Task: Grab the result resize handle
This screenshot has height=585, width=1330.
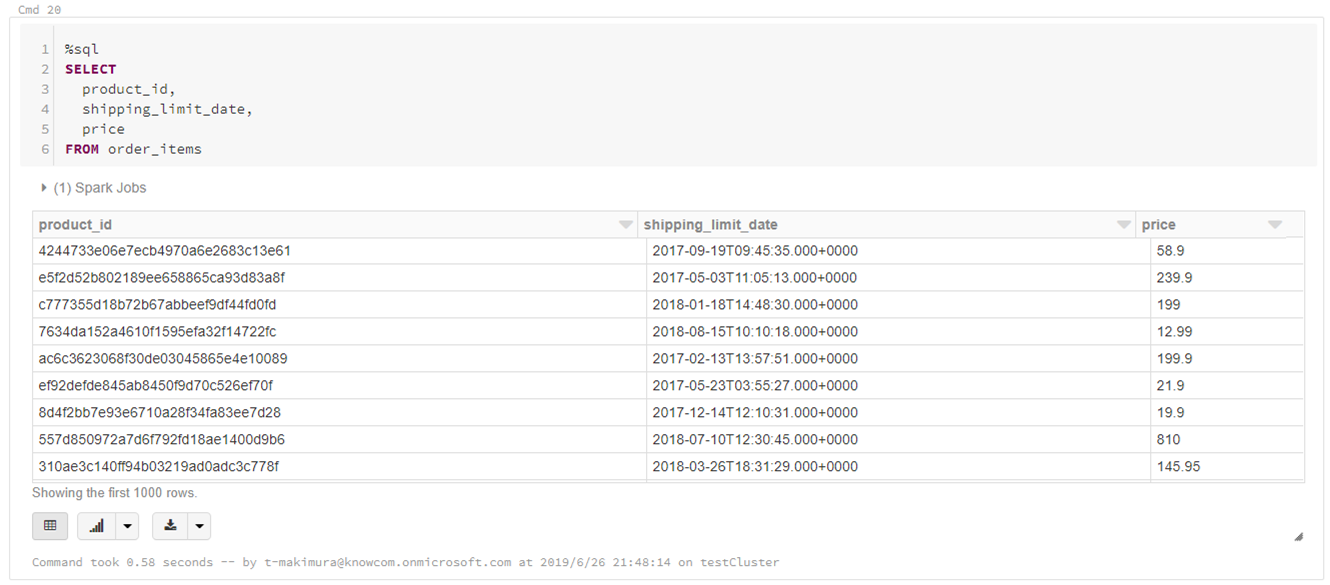Action: [1298, 537]
